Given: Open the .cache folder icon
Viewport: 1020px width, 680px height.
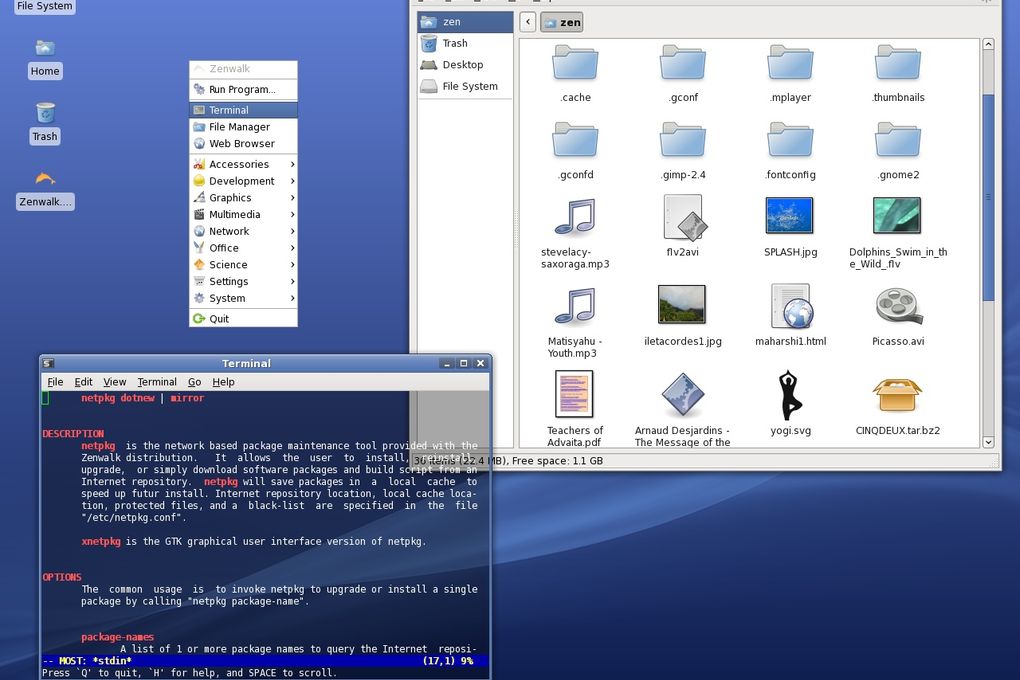Looking at the screenshot, I should coord(575,63).
